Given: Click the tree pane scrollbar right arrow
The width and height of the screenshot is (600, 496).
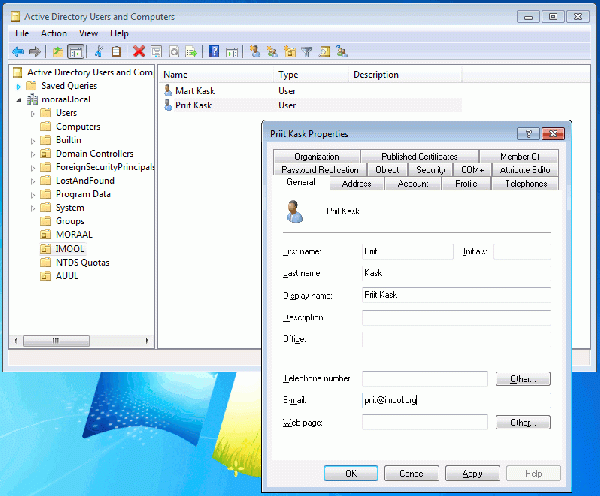Looking at the screenshot, I should (x=147, y=341).
